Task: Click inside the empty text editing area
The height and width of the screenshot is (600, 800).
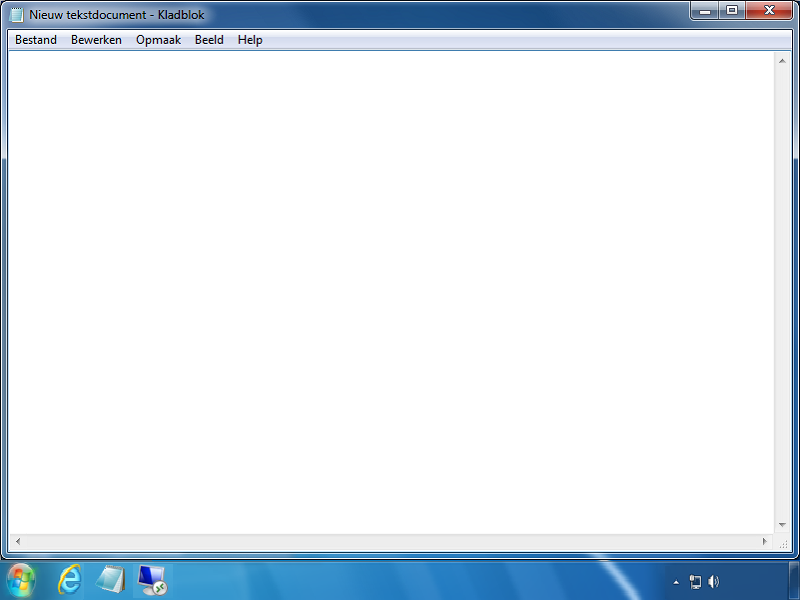Action: point(391,292)
